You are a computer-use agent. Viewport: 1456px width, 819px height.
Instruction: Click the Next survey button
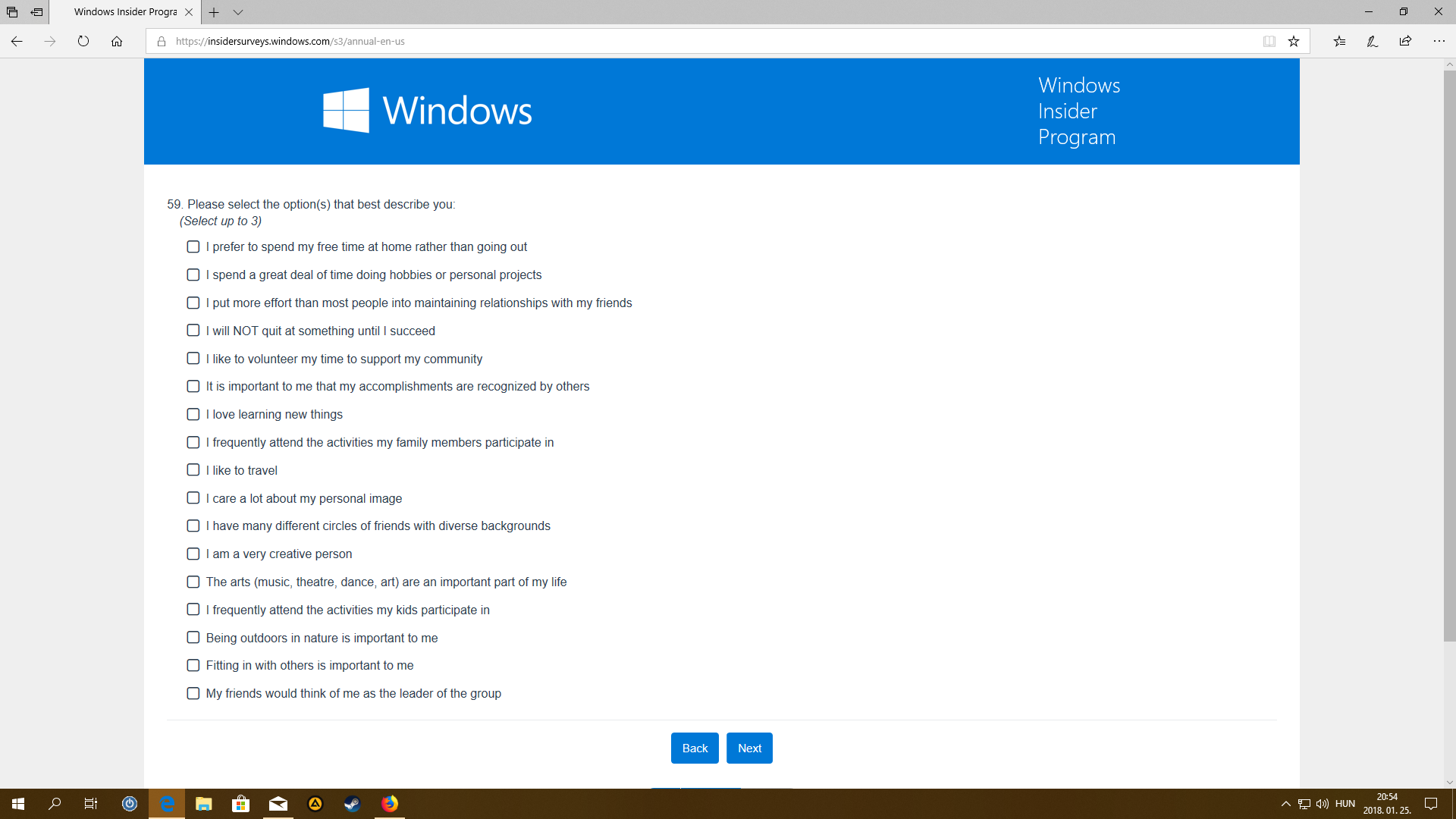[749, 748]
